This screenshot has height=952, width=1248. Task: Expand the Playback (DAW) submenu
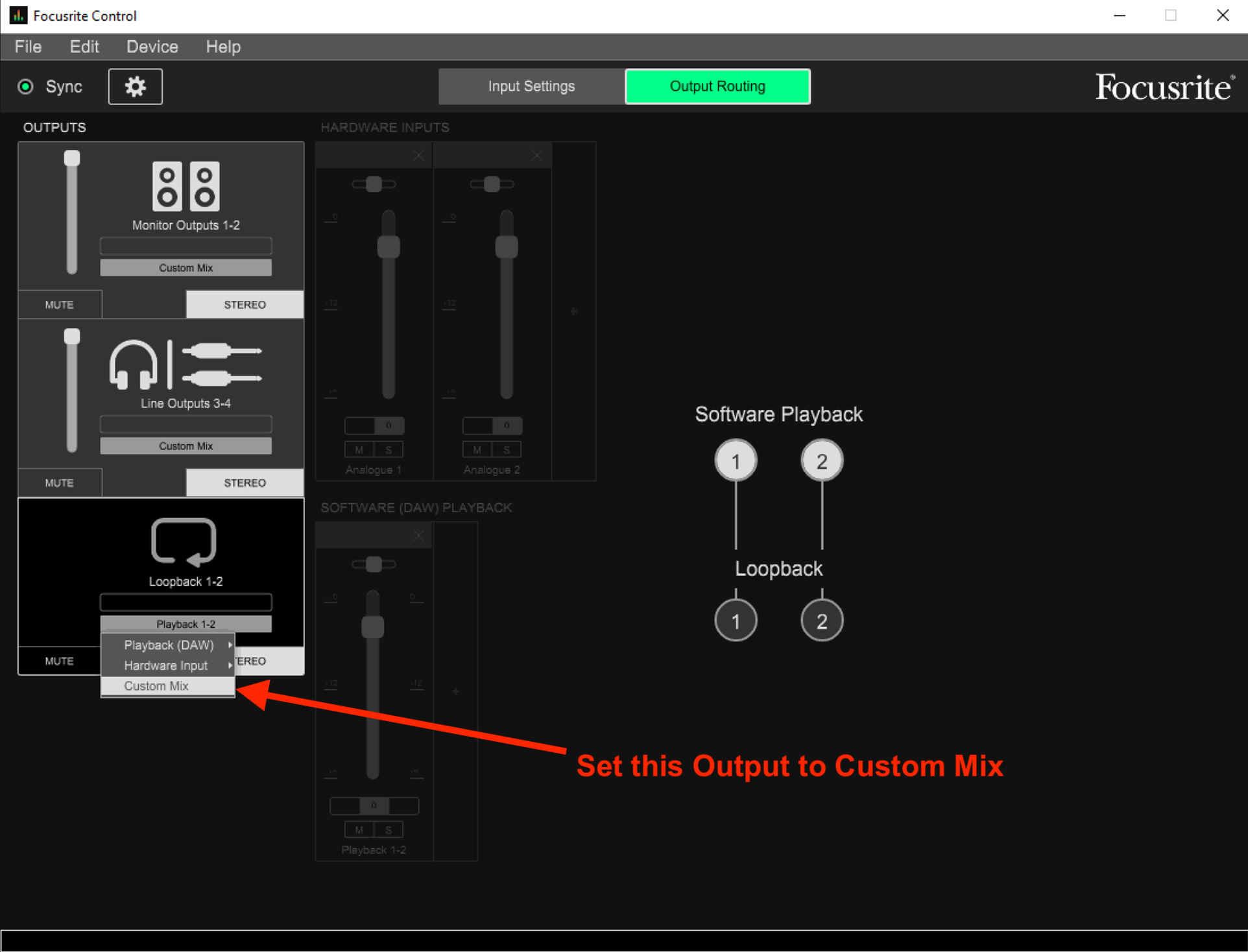(x=169, y=645)
